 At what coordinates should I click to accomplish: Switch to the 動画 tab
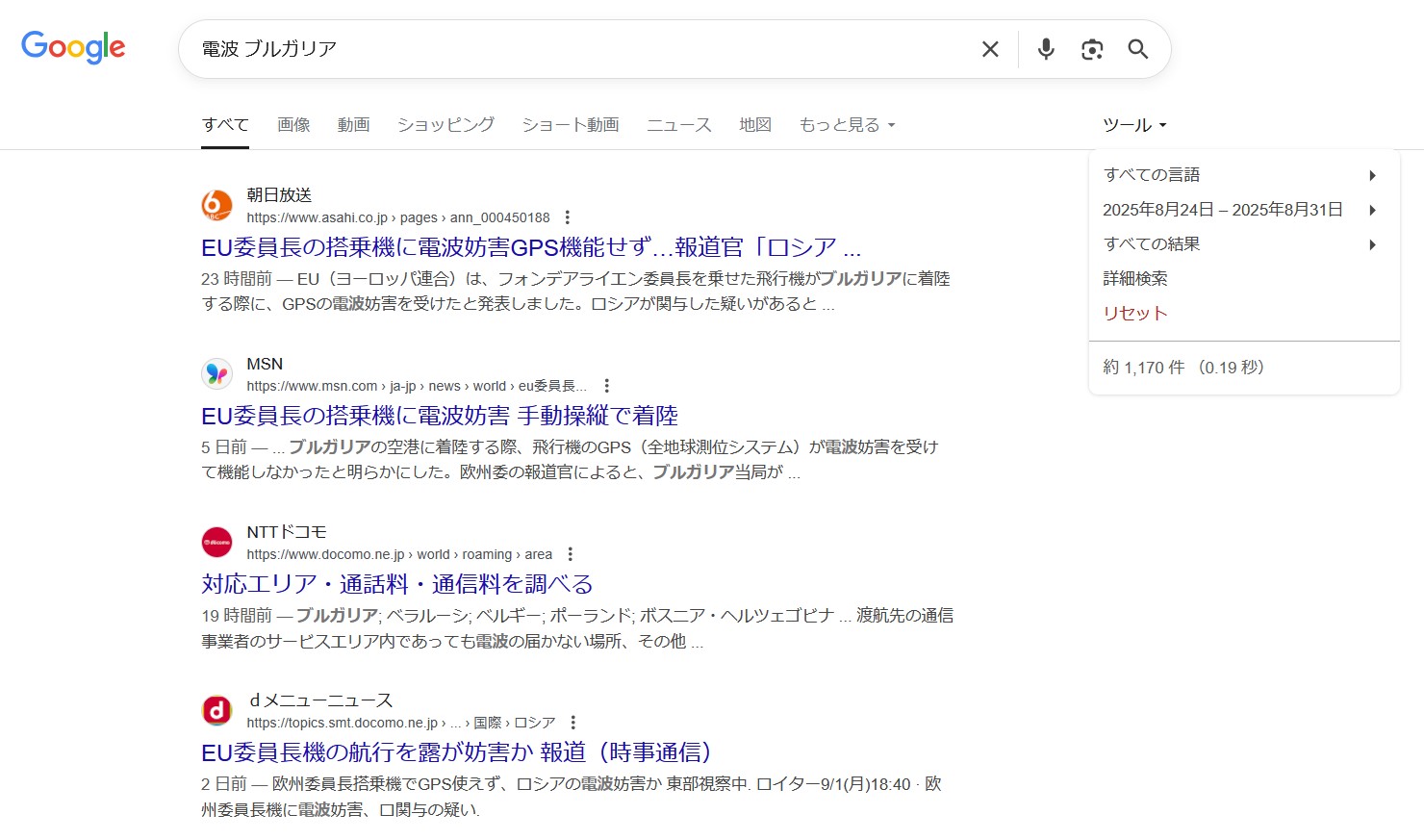pyautogui.click(x=354, y=125)
